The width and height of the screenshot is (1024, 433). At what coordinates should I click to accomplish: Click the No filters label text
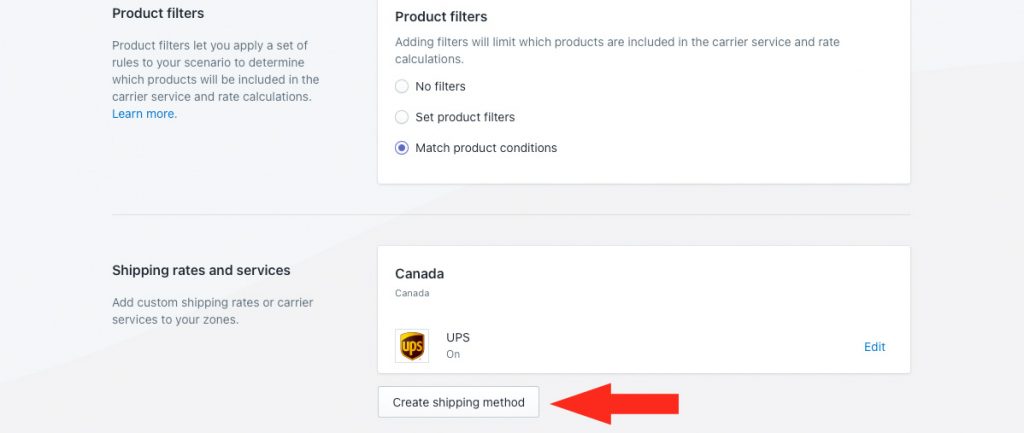click(x=440, y=86)
